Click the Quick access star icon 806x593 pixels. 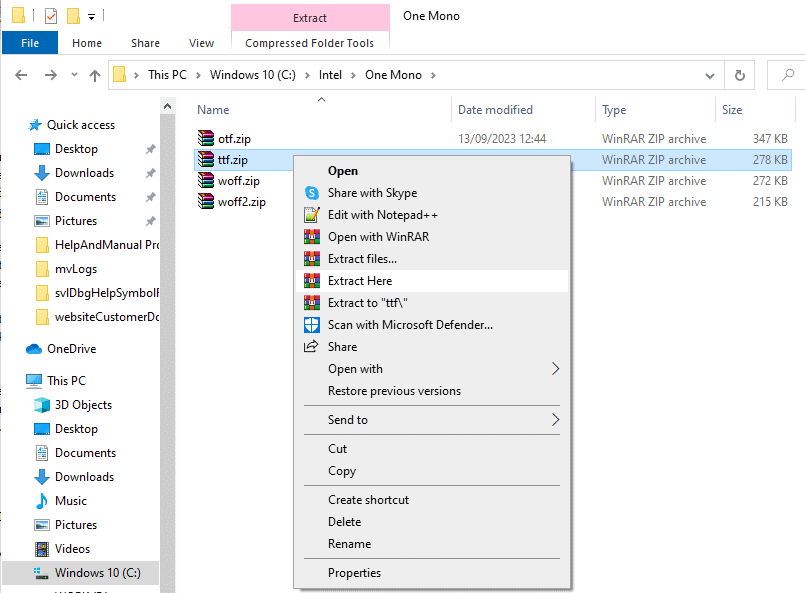click(35, 125)
